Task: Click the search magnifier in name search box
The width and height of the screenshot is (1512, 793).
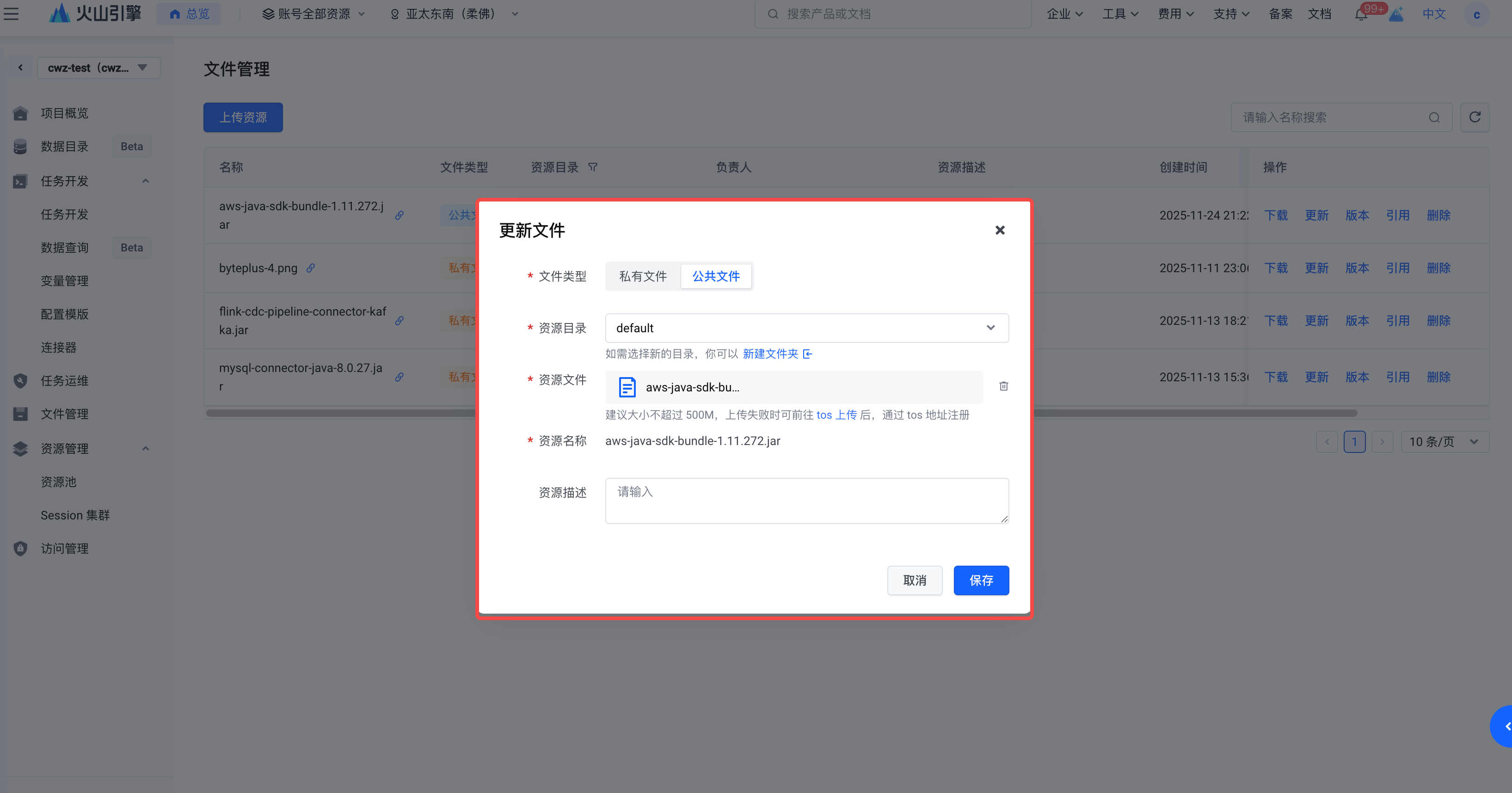Action: (x=1434, y=117)
